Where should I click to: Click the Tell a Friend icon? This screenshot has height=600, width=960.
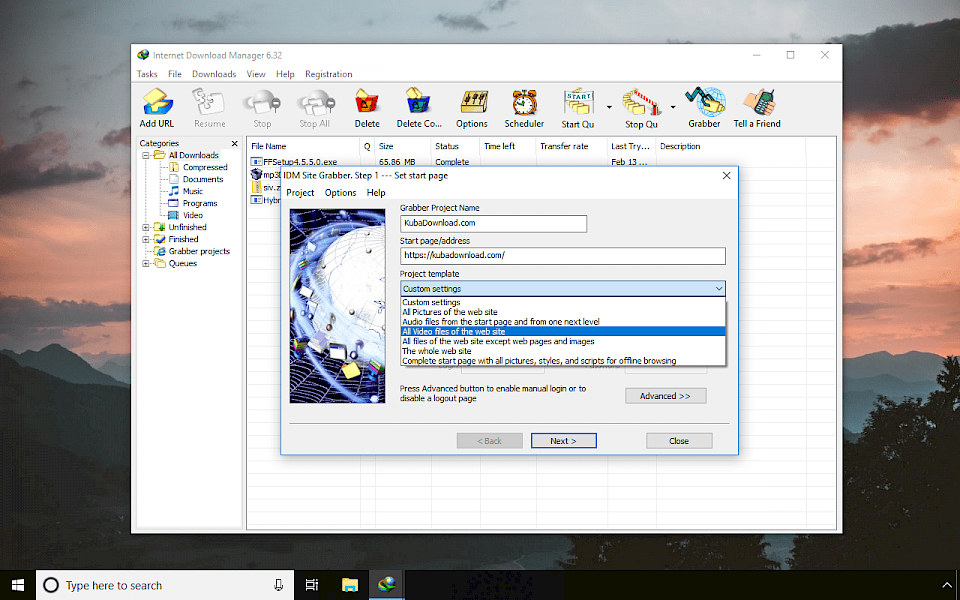[757, 107]
